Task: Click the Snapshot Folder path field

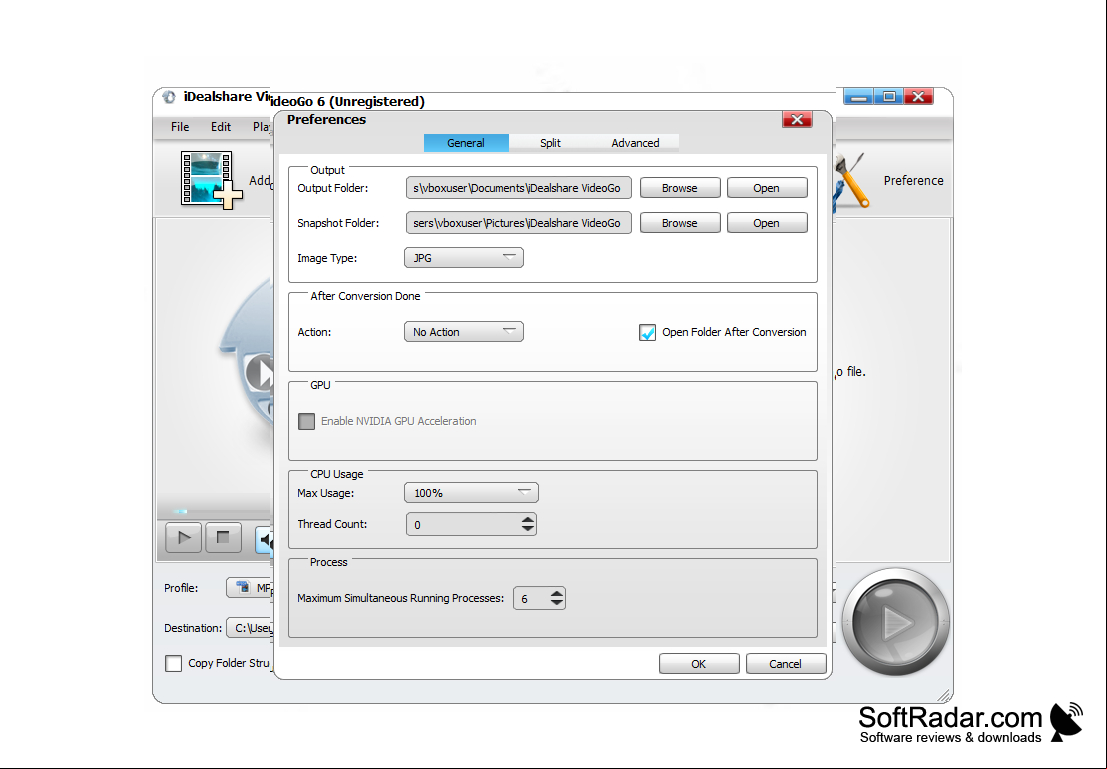Action: pyautogui.click(x=519, y=223)
